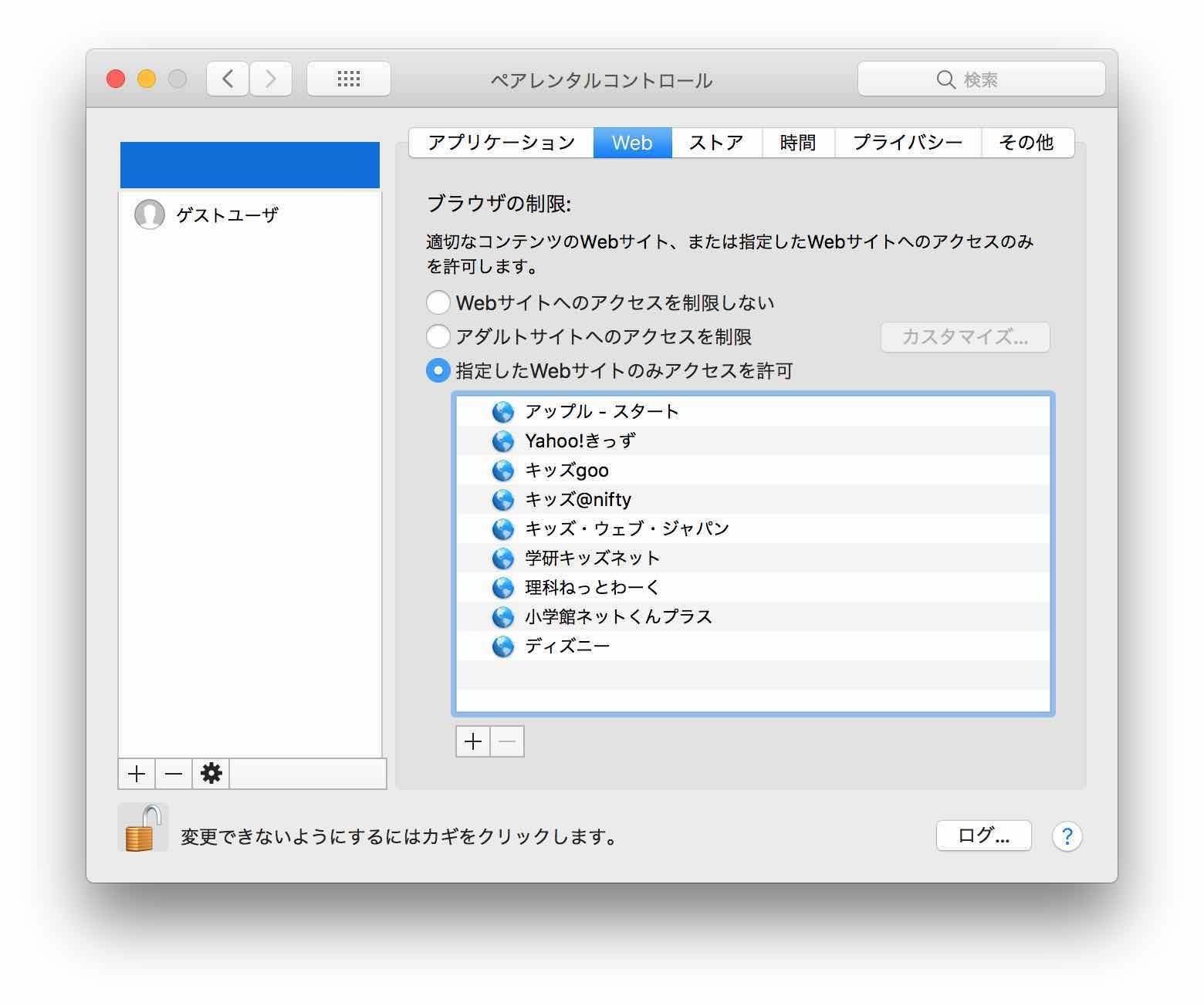Screen dimensions: 1204x1006
Task: Click the 変更できないようにするにはカギをクリックします text
Action: click(x=399, y=836)
